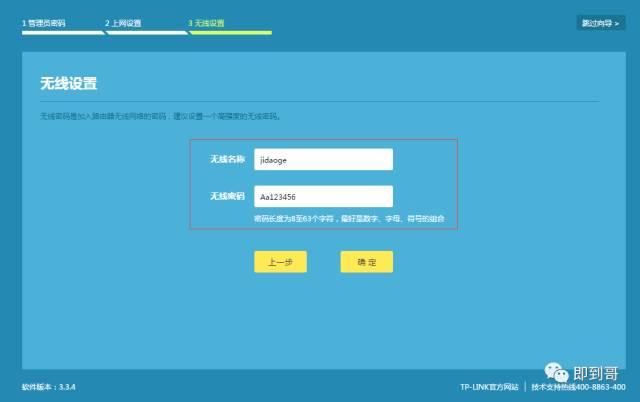
Task: Click the white progress bar under step 1
Action: pyautogui.click(x=63, y=33)
